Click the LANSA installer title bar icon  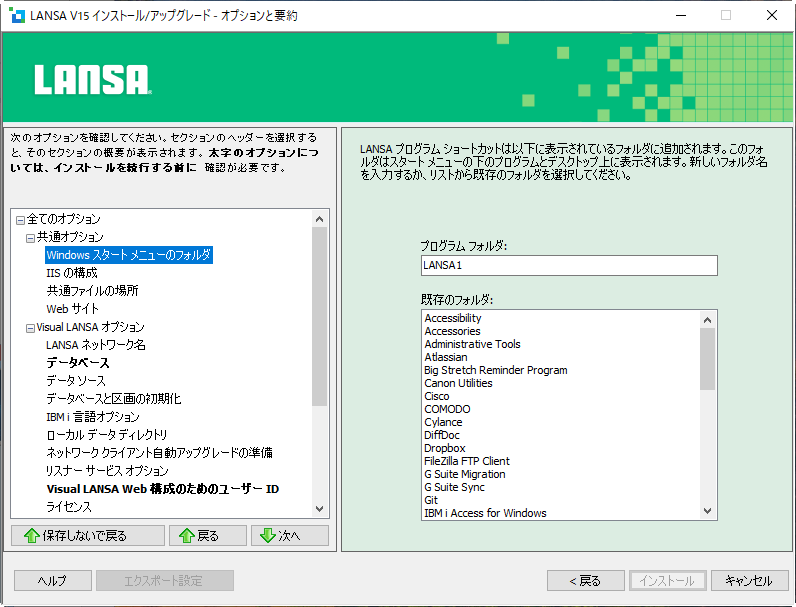[x=17, y=15]
